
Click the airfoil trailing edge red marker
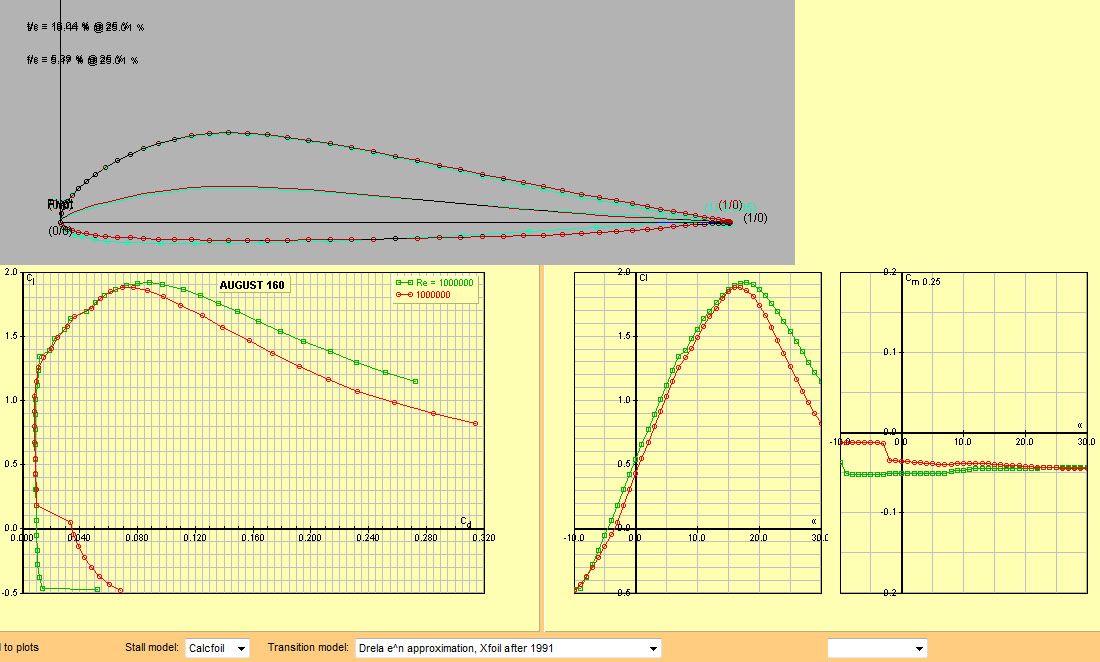729,222
